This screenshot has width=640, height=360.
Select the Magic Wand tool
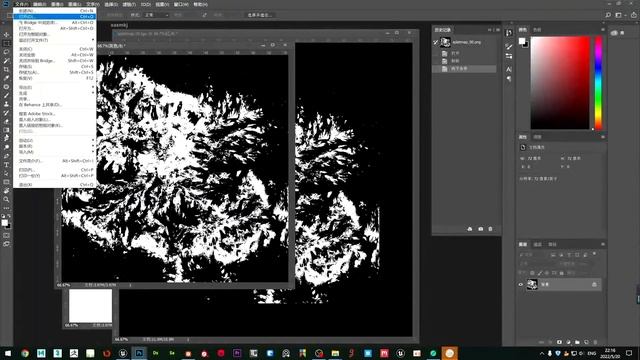6,60
